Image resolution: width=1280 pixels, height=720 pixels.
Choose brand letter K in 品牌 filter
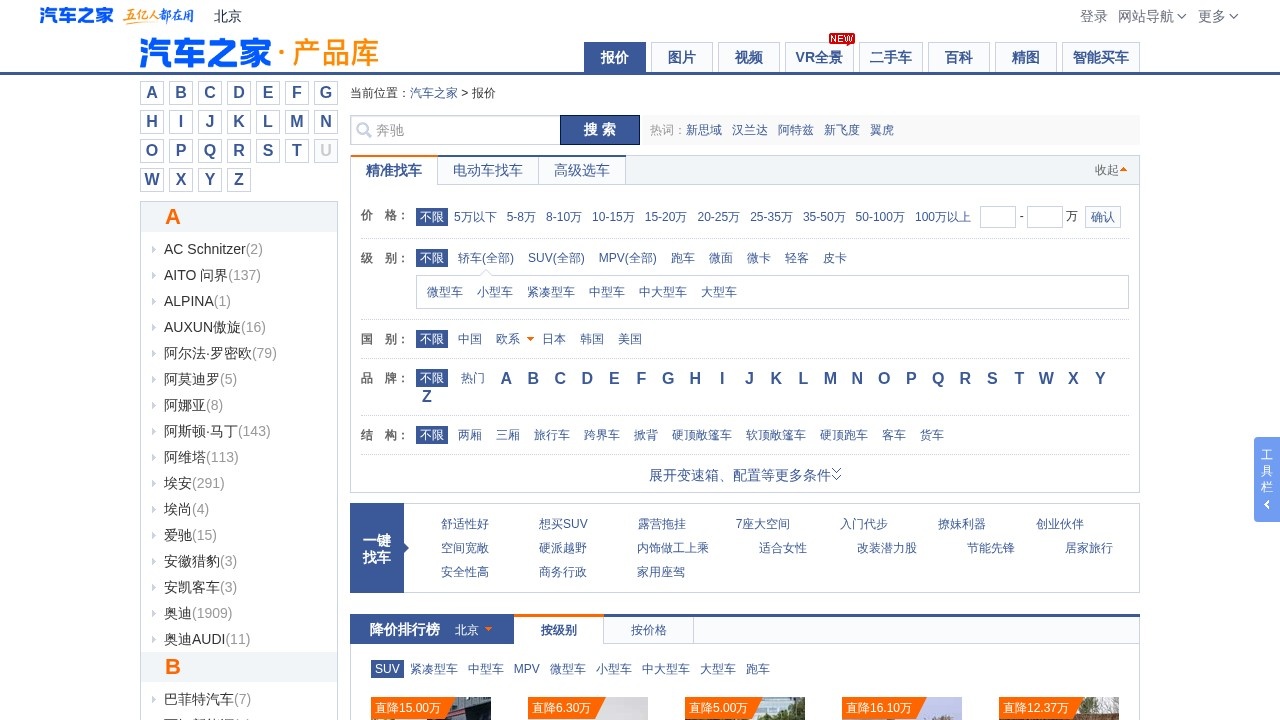tap(776, 378)
